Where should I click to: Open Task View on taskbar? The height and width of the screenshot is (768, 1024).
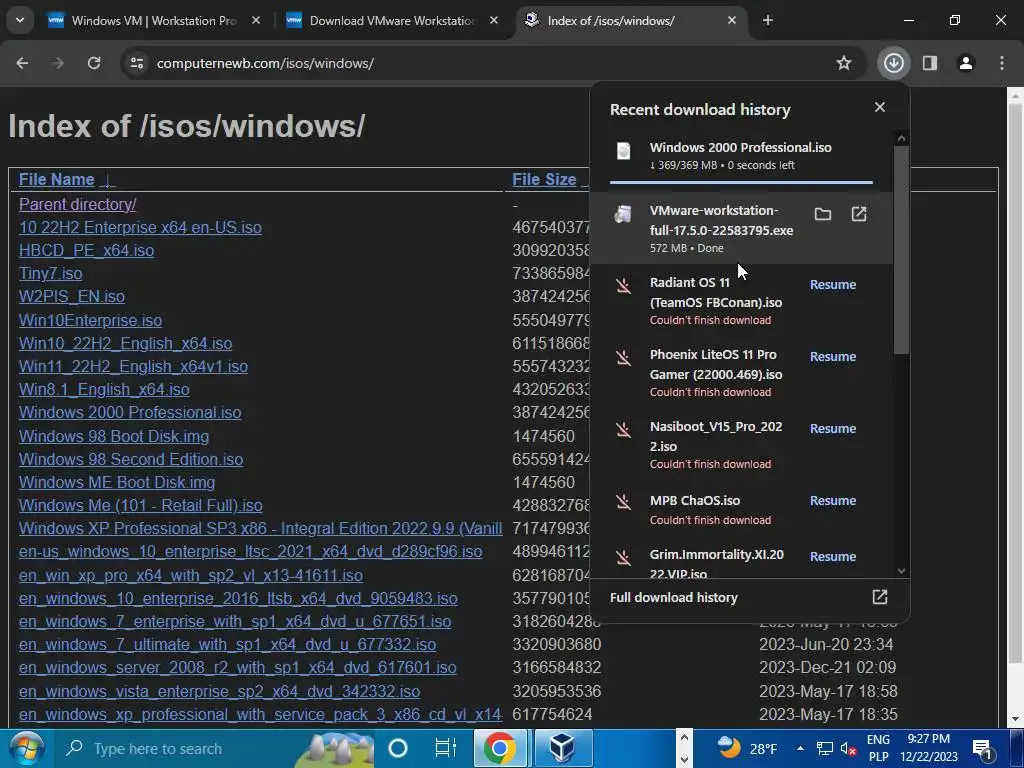[x=445, y=748]
